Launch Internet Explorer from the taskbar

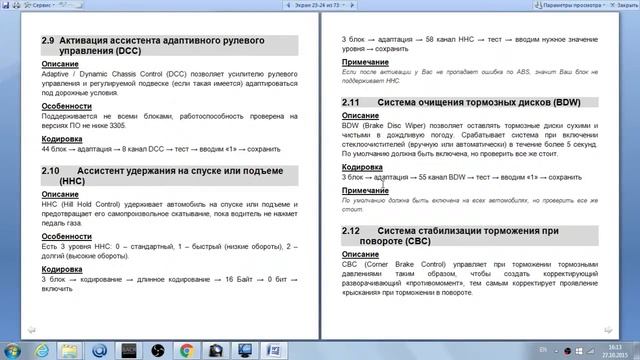click(x=41, y=351)
